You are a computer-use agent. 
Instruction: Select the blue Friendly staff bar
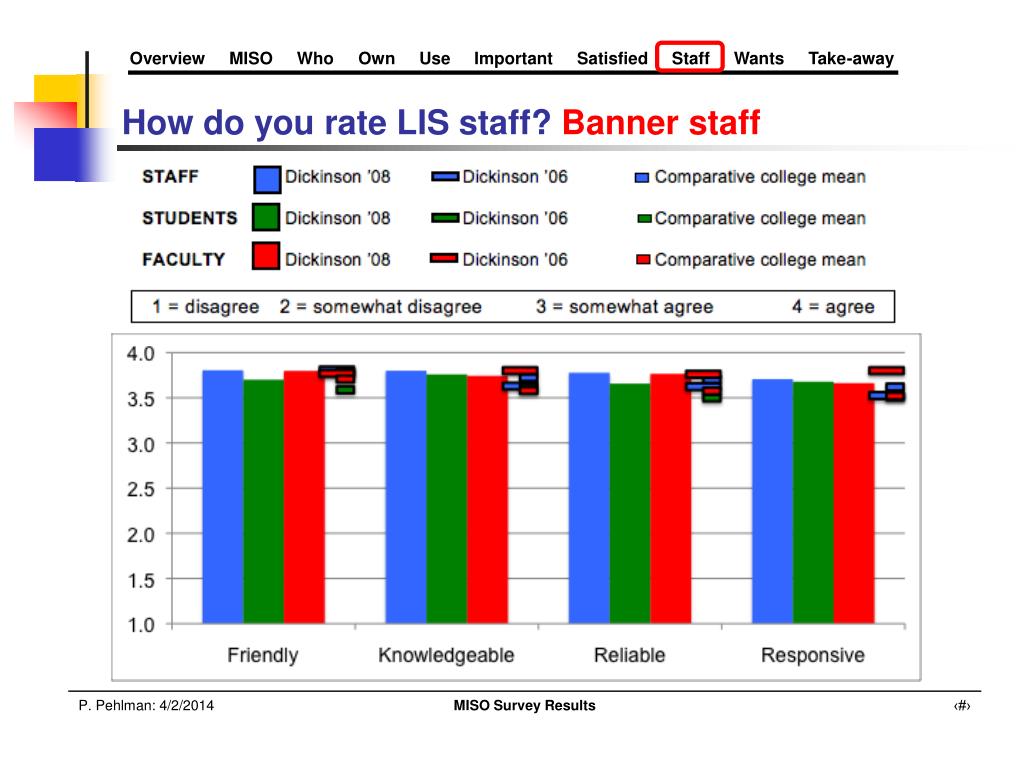coord(223,497)
